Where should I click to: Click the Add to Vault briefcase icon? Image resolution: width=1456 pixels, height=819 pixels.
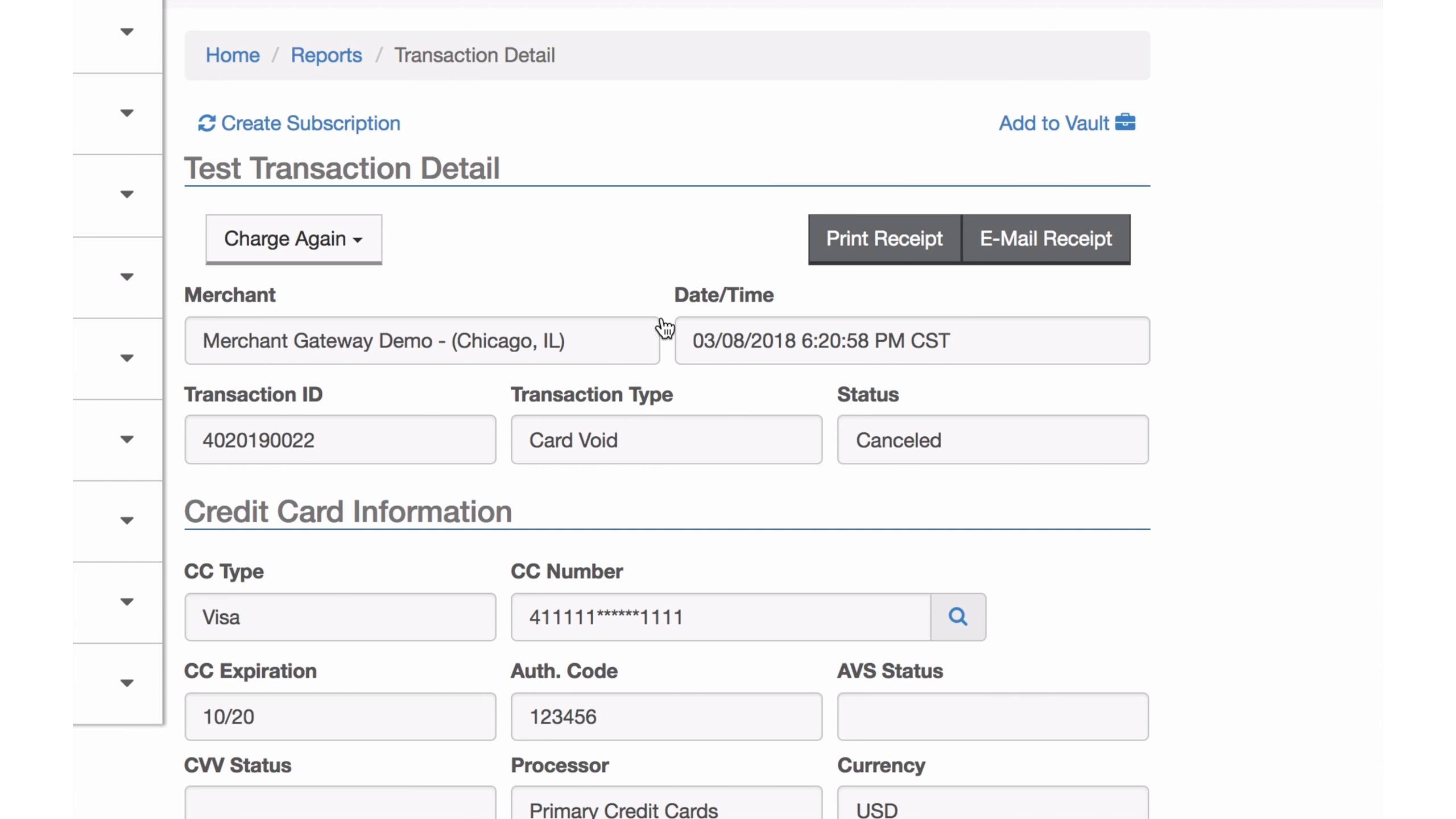1125,122
